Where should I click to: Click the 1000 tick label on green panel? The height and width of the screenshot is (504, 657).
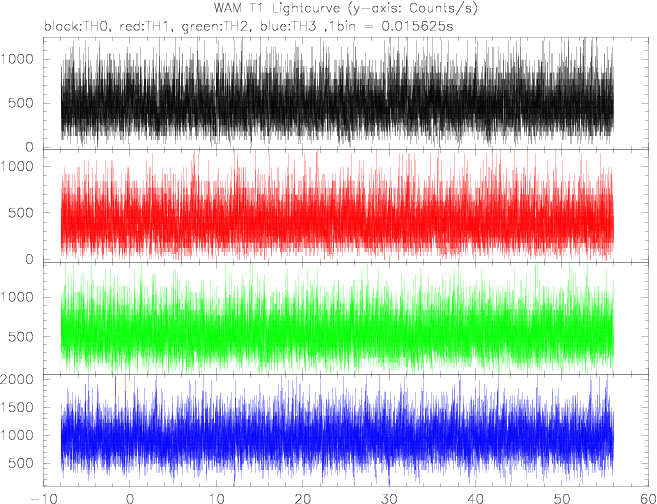pos(17,297)
